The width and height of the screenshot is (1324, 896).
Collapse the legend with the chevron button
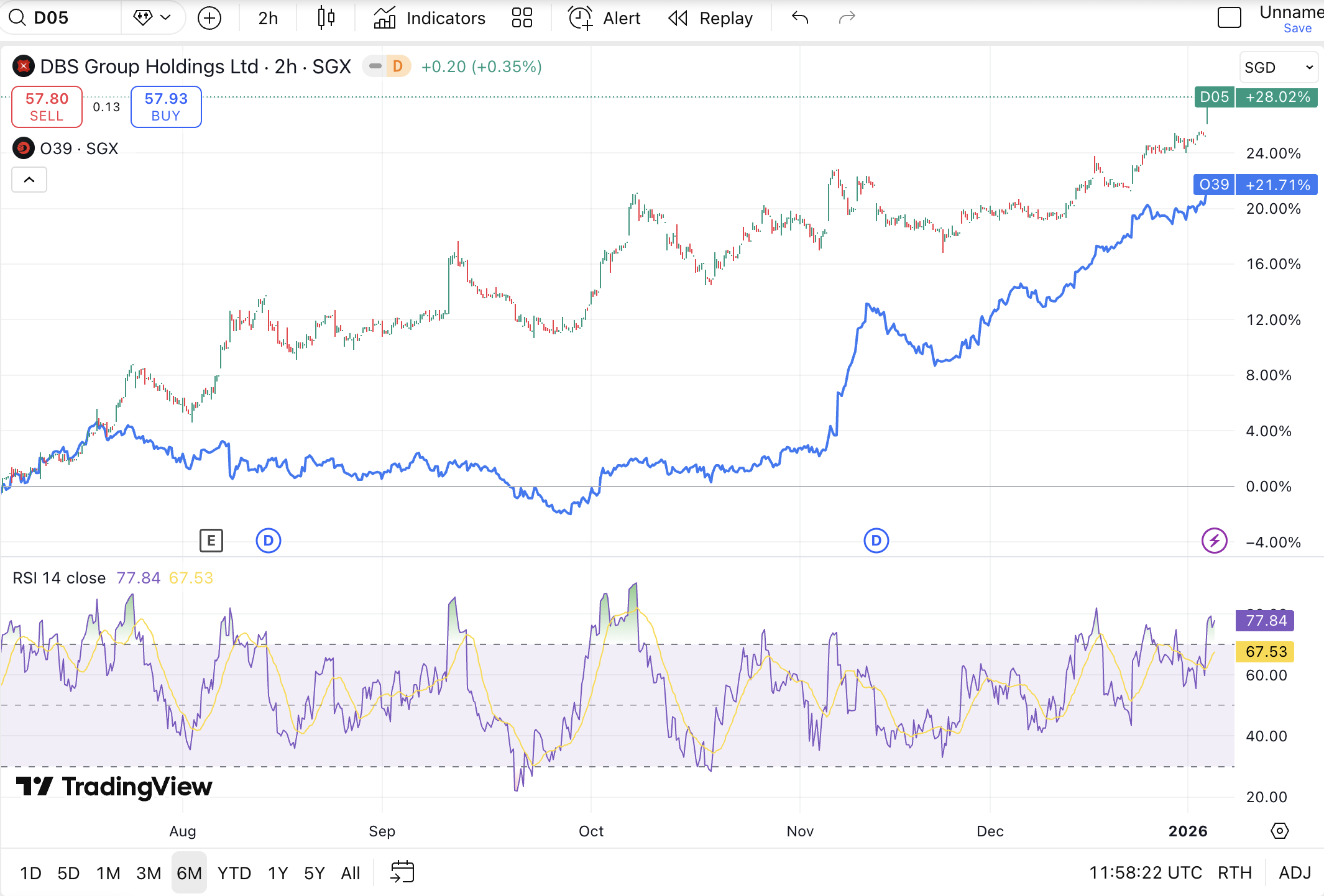pyautogui.click(x=29, y=180)
